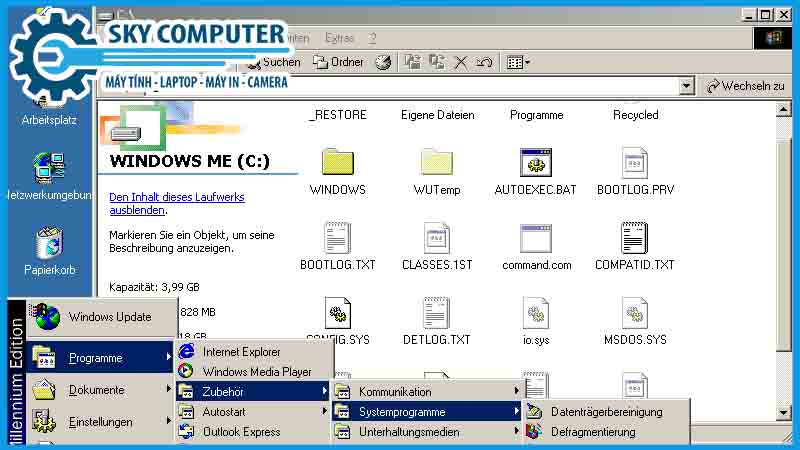800x450 pixels.
Task: Expand the Autostart submenu
Action: coord(254,411)
